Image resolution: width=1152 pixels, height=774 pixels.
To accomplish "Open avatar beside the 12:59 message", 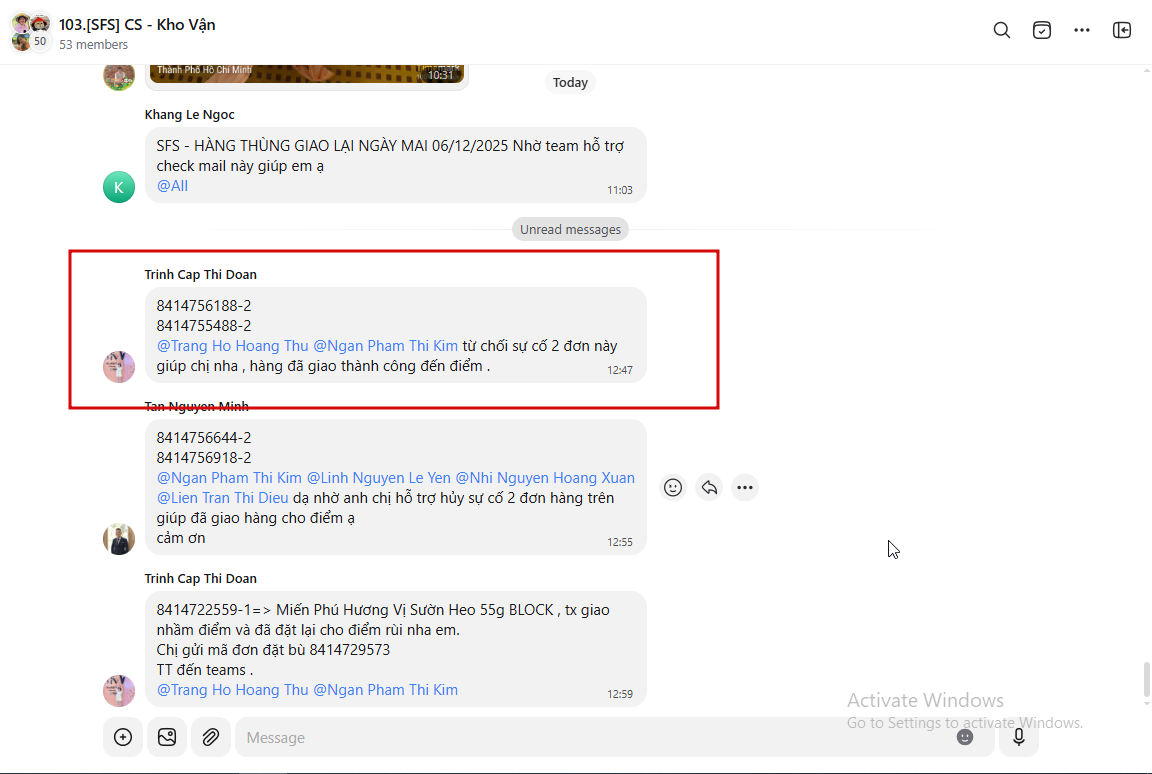I will click(119, 691).
